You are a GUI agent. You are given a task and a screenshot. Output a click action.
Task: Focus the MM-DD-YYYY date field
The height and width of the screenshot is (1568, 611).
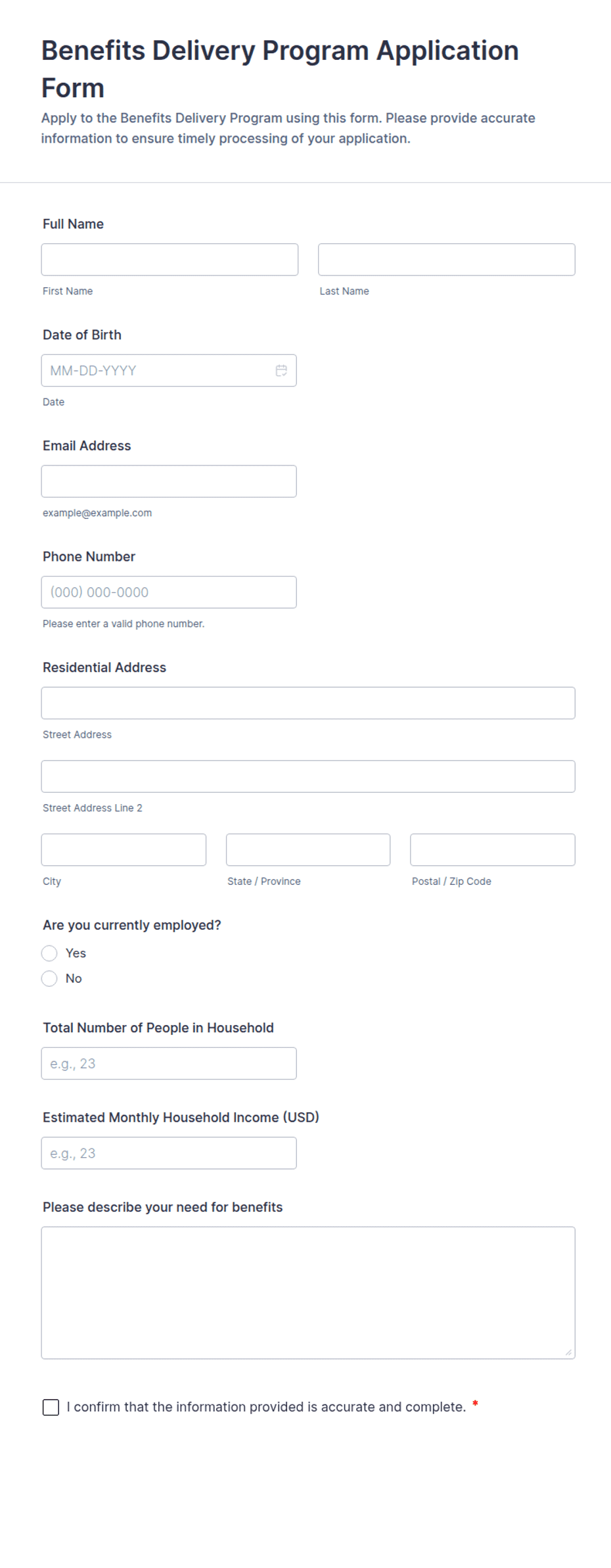[169, 371]
